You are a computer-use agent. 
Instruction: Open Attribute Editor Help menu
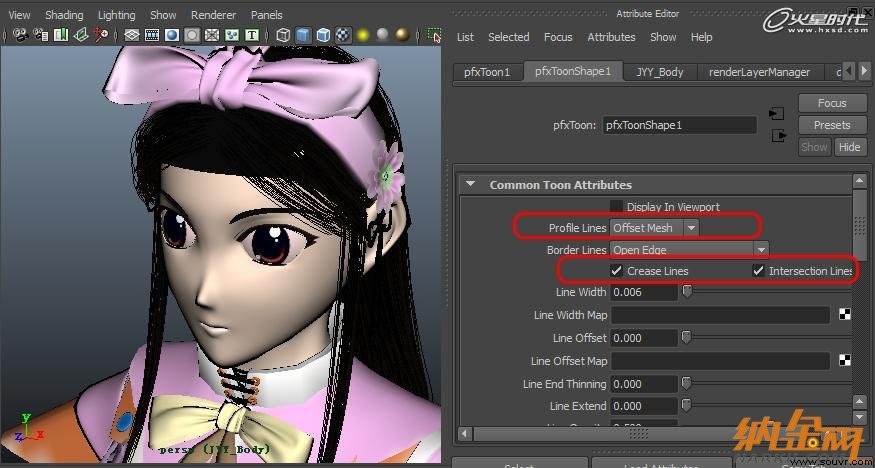(701, 37)
